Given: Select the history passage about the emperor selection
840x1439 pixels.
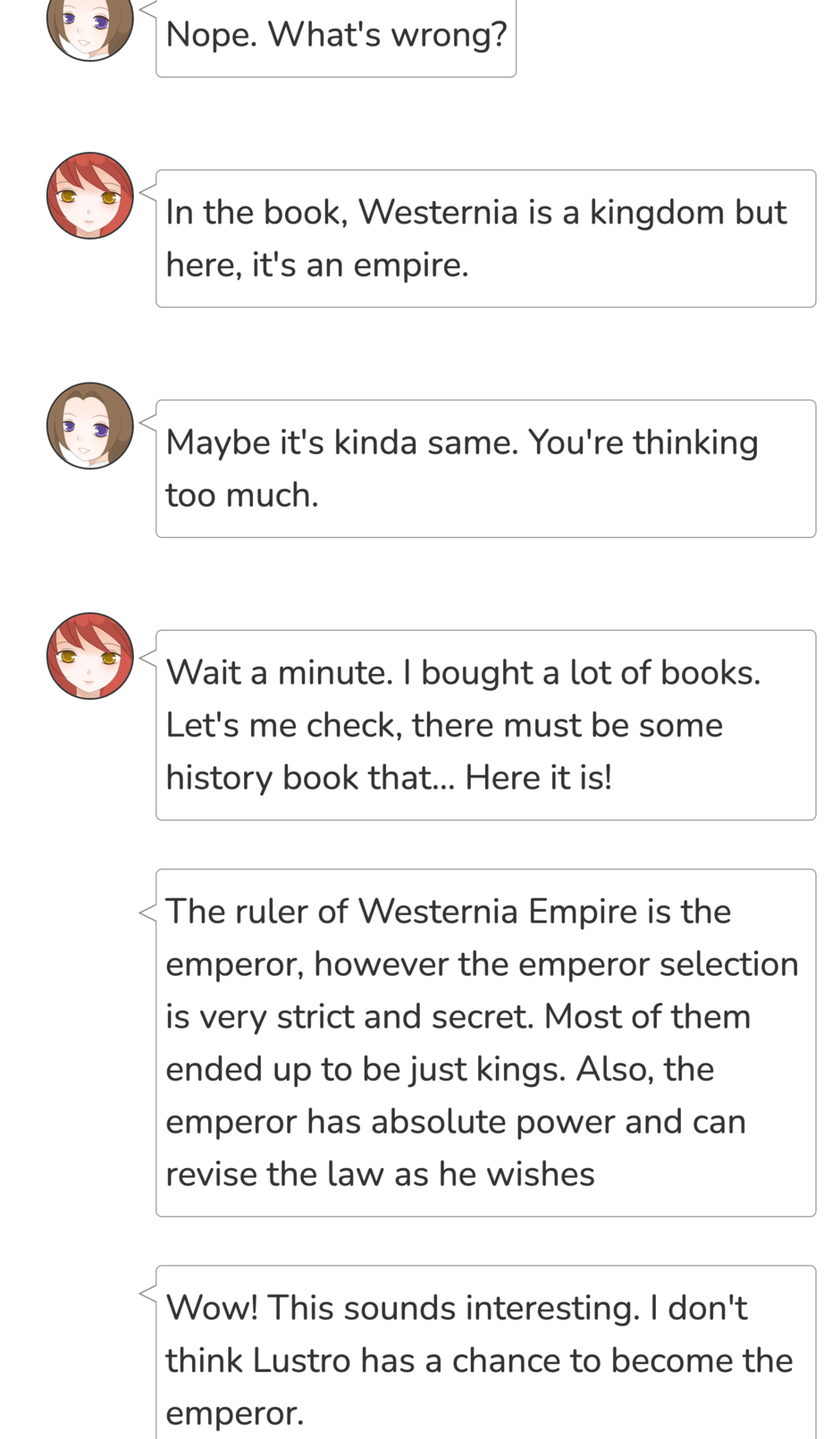Looking at the screenshot, I should pyautogui.click(x=485, y=1042).
